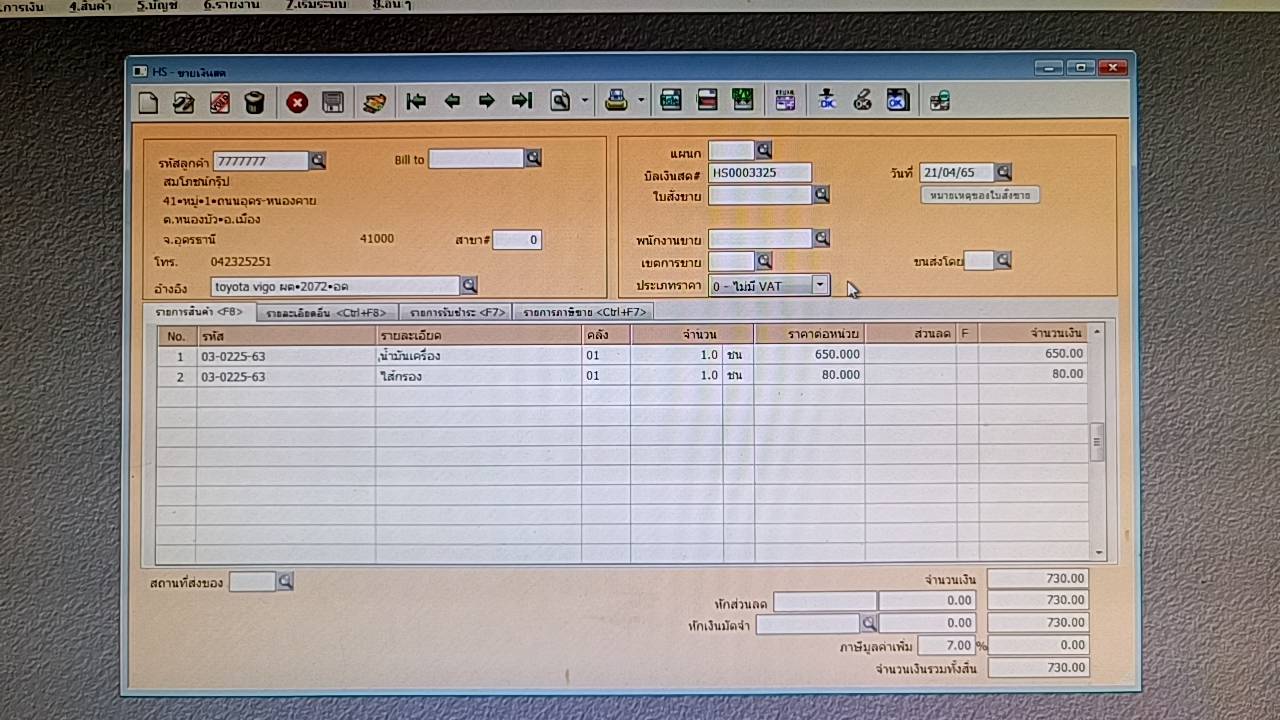Screen dimensions: 1280x720
Task: Open the 6.รายงาน menu
Action: click(x=230, y=5)
